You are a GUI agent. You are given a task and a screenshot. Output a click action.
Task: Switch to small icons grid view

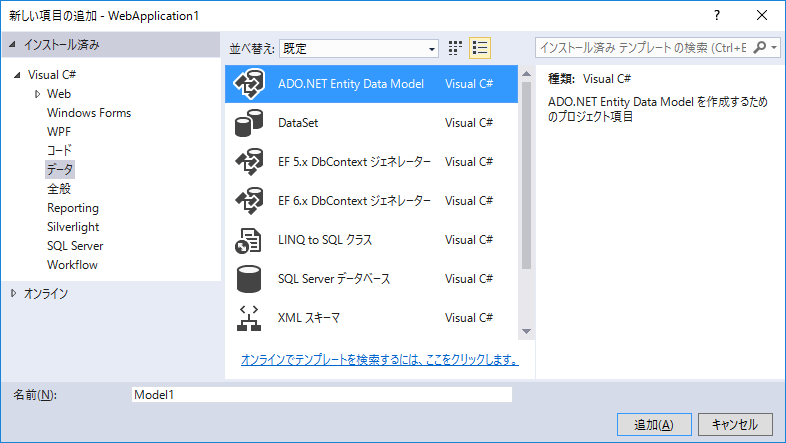pos(455,48)
